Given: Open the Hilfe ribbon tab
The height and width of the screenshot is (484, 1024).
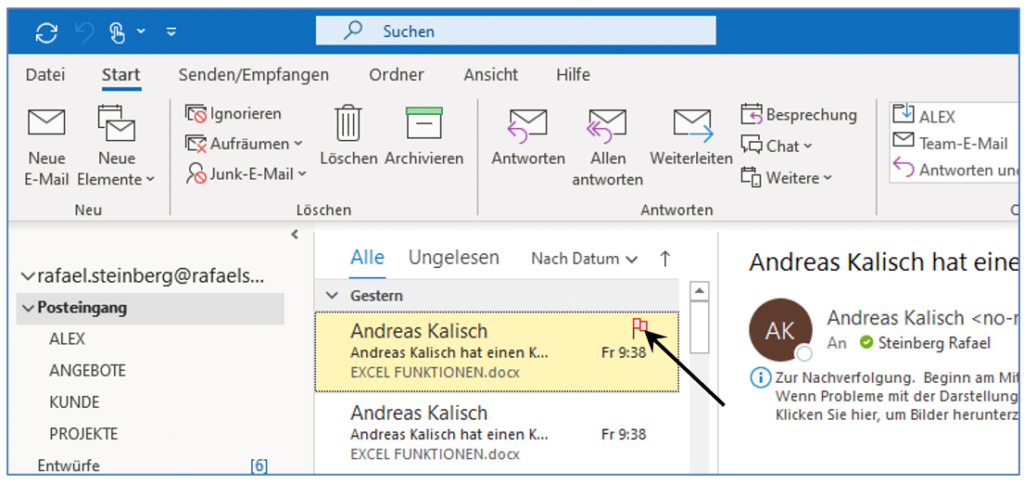Looking at the screenshot, I should [x=573, y=75].
